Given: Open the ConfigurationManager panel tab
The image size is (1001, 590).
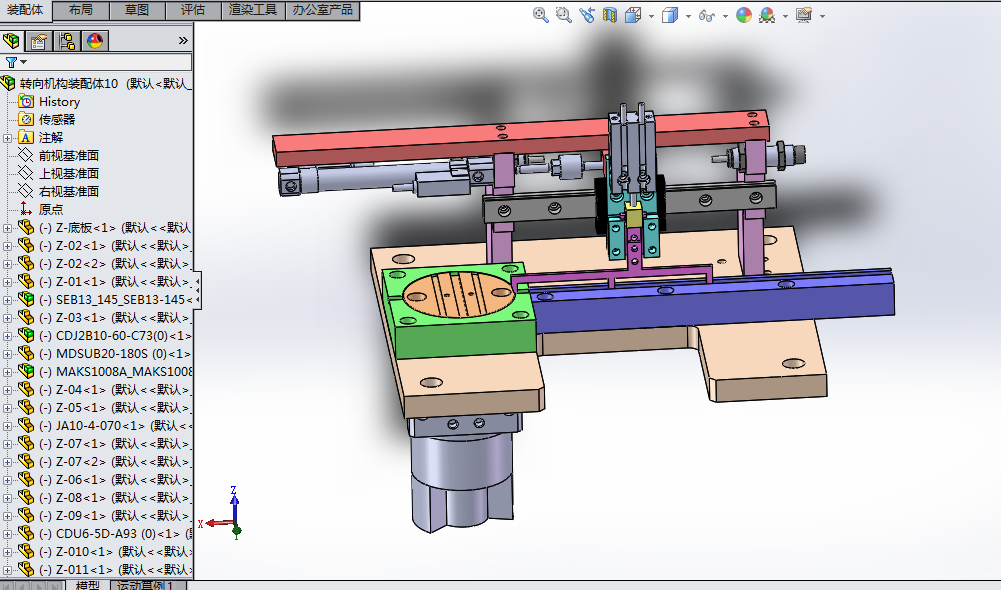Looking at the screenshot, I should [67, 41].
